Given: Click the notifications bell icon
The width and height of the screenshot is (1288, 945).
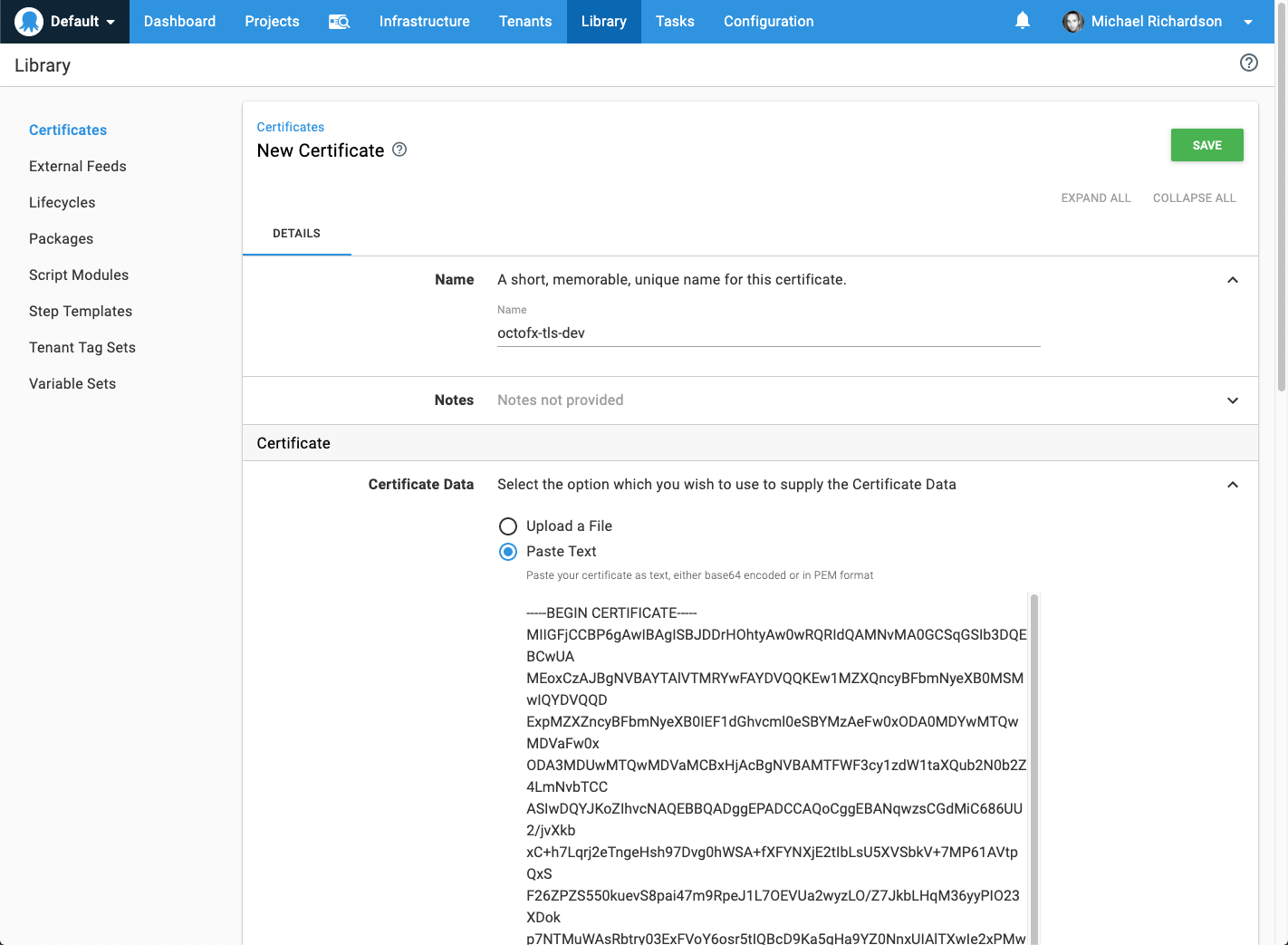Looking at the screenshot, I should tap(1023, 21).
